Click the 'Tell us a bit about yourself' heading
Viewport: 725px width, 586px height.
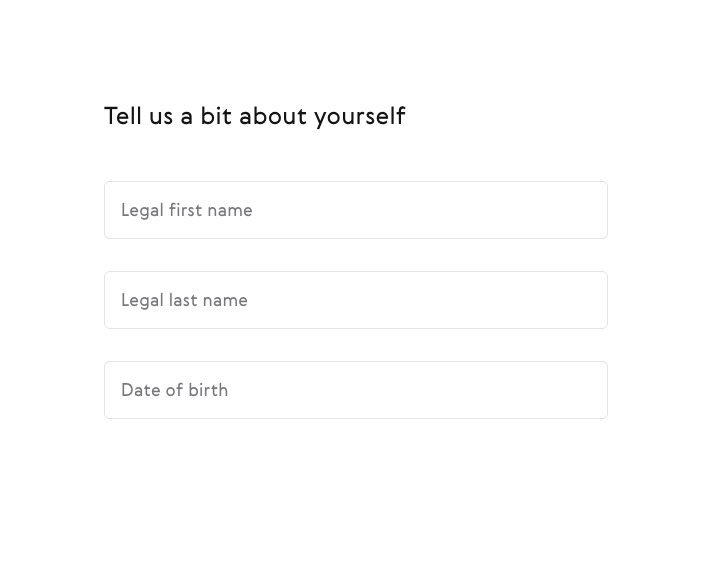point(255,116)
